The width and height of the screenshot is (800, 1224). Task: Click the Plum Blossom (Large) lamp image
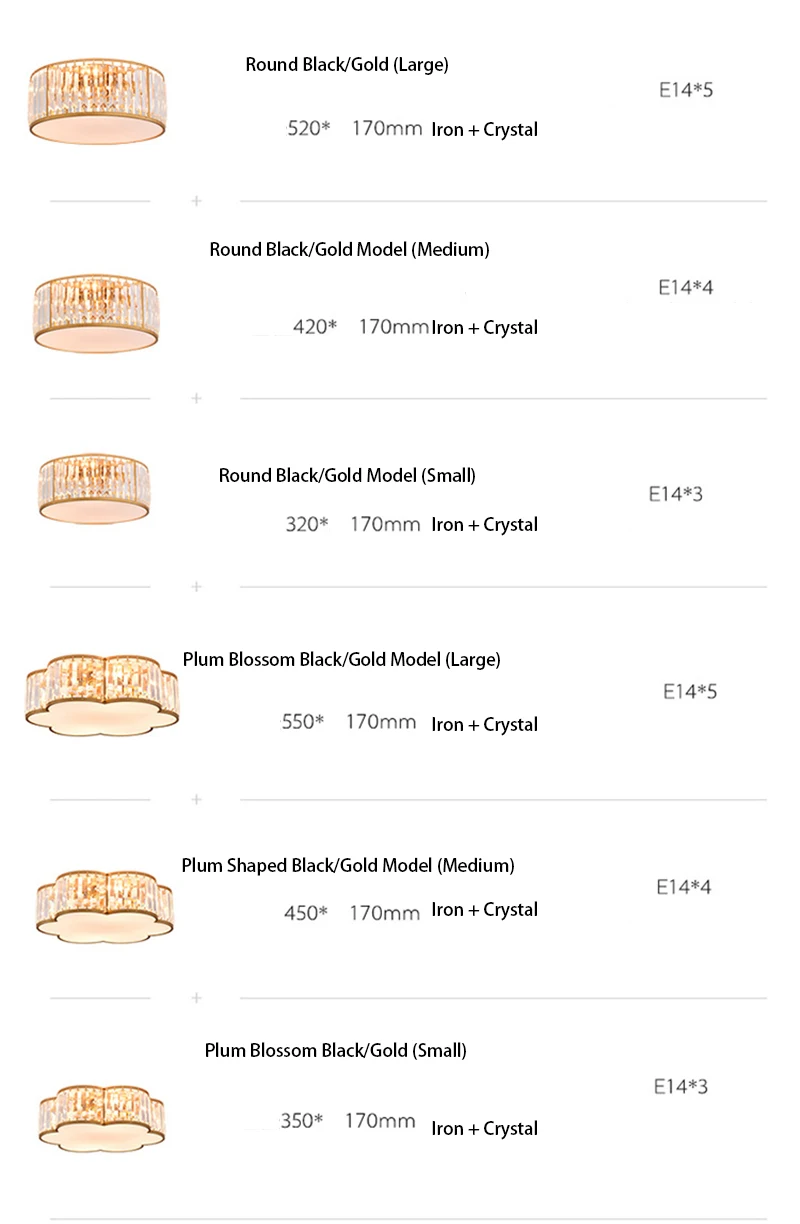coord(101,692)
